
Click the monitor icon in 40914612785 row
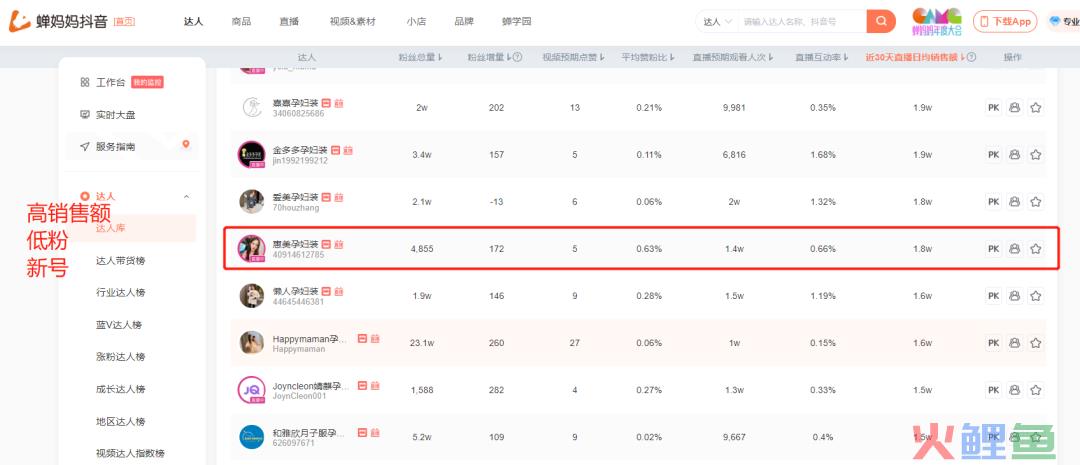coord(1014,249)
